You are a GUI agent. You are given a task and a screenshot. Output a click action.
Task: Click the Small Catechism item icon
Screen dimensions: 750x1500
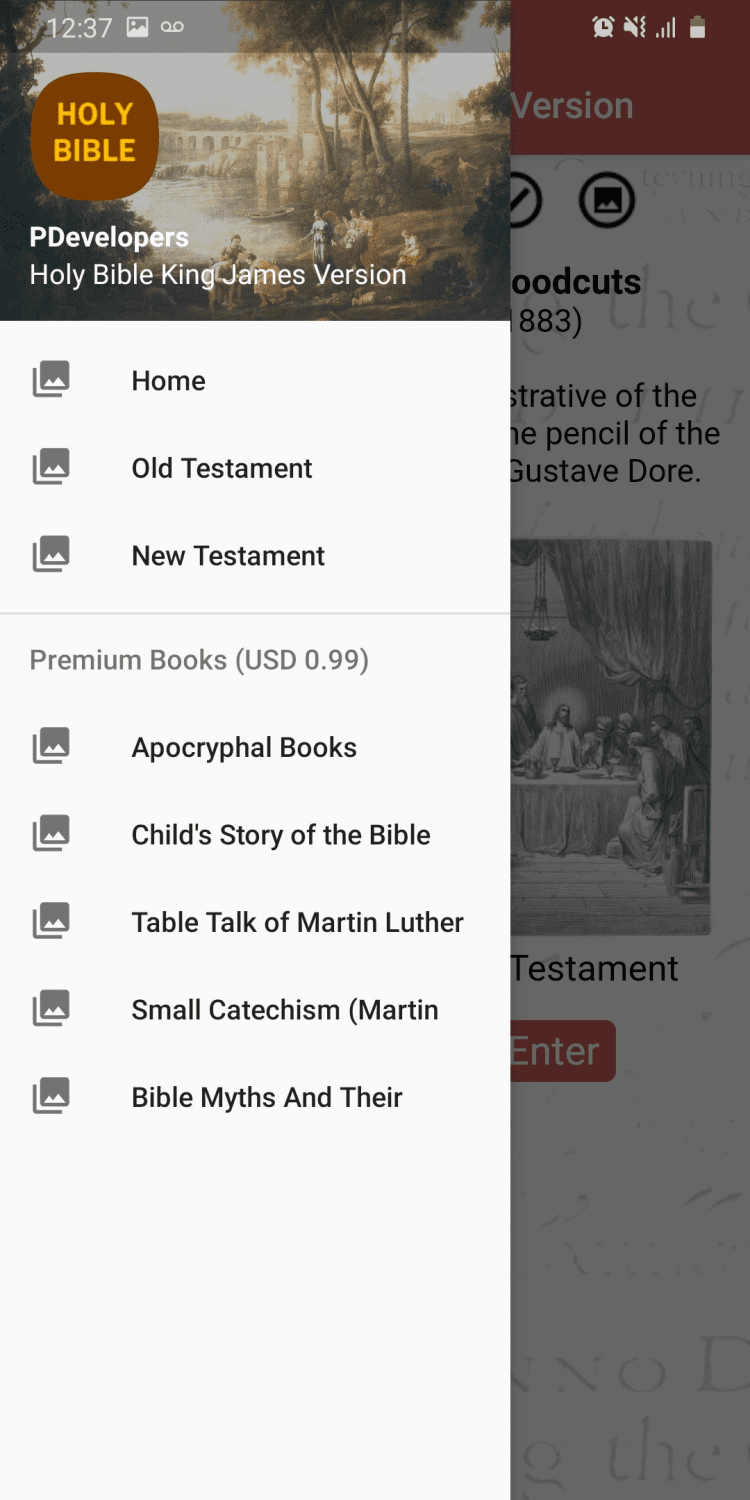(x=51, y=1009)
